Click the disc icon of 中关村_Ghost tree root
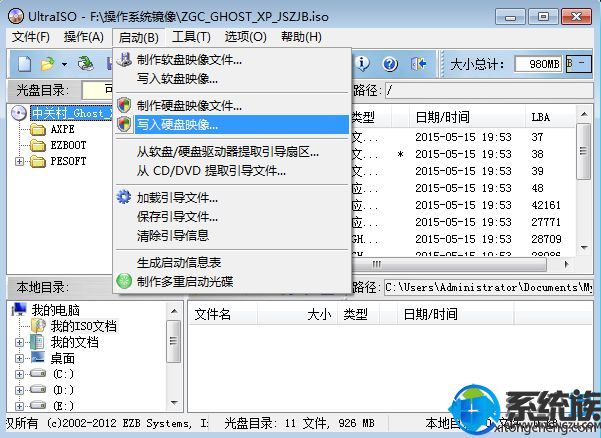 [19, 113]
